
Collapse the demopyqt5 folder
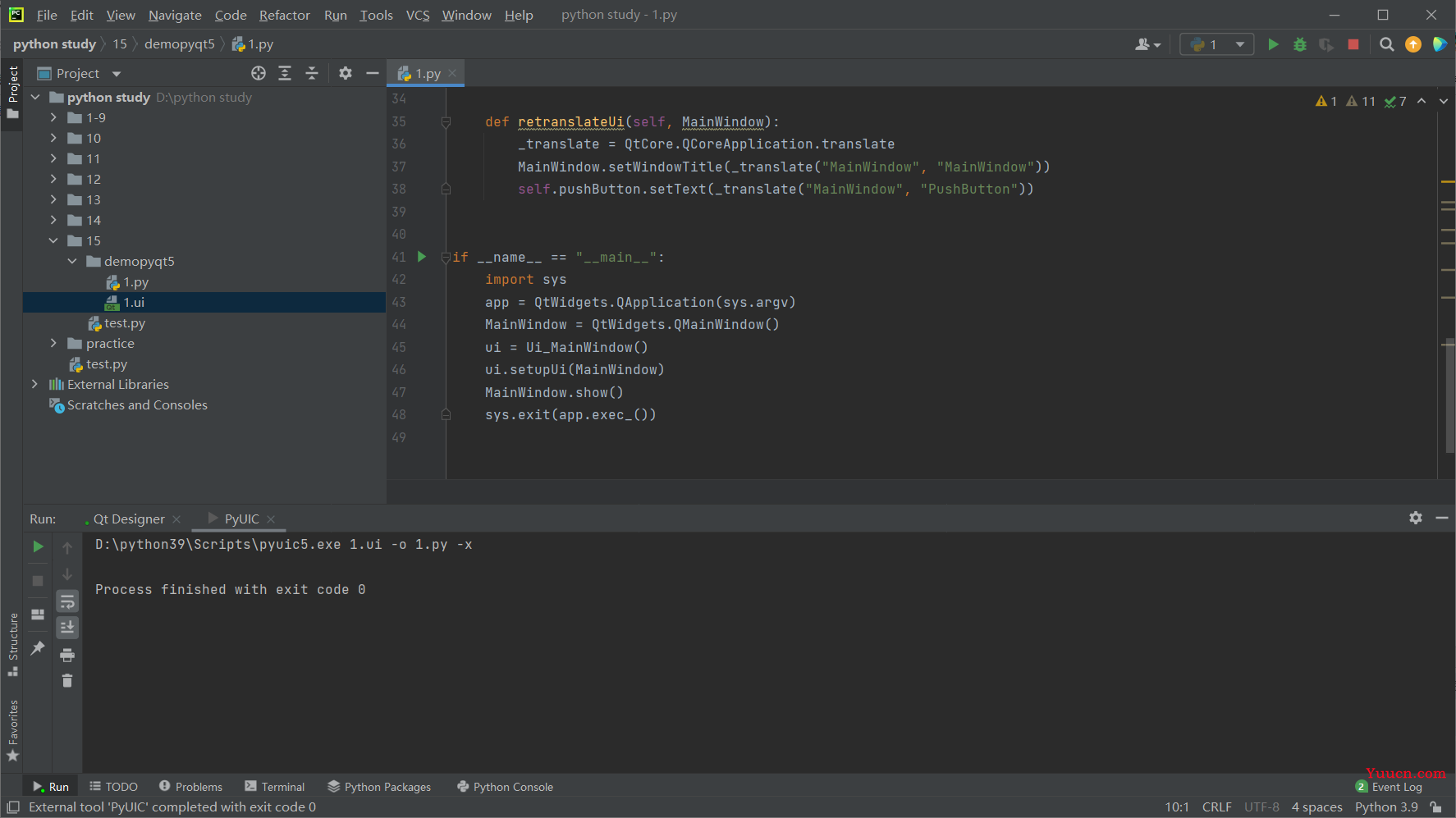point(72,261)
